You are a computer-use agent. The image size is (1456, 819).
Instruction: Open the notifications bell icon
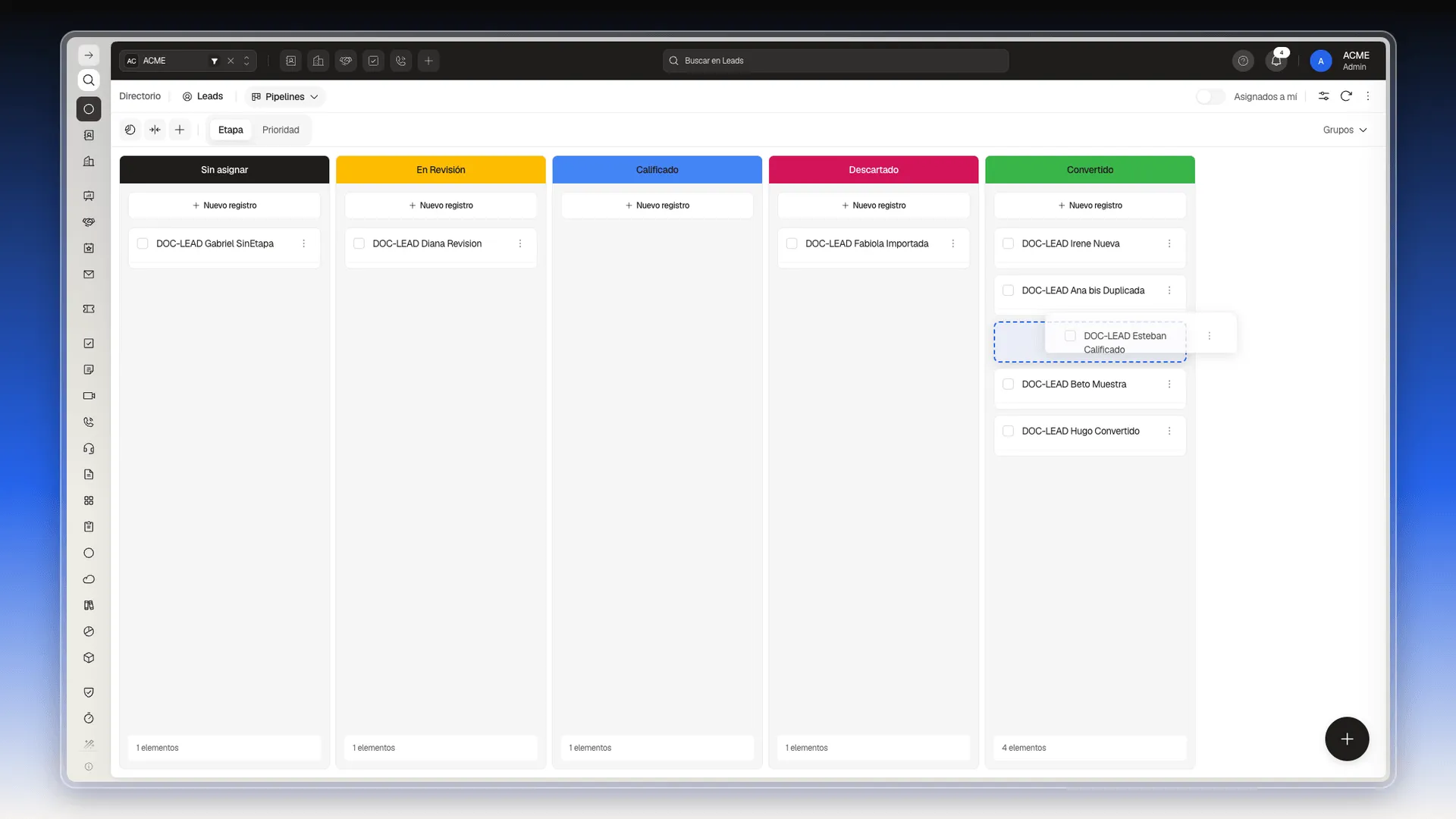click(1276, 61)
